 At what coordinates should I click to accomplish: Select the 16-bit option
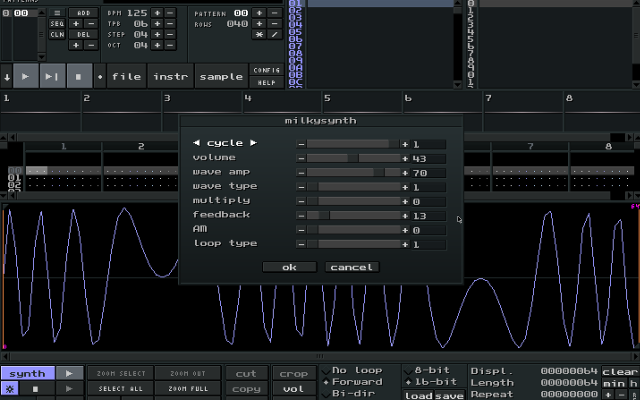point(432,382)
